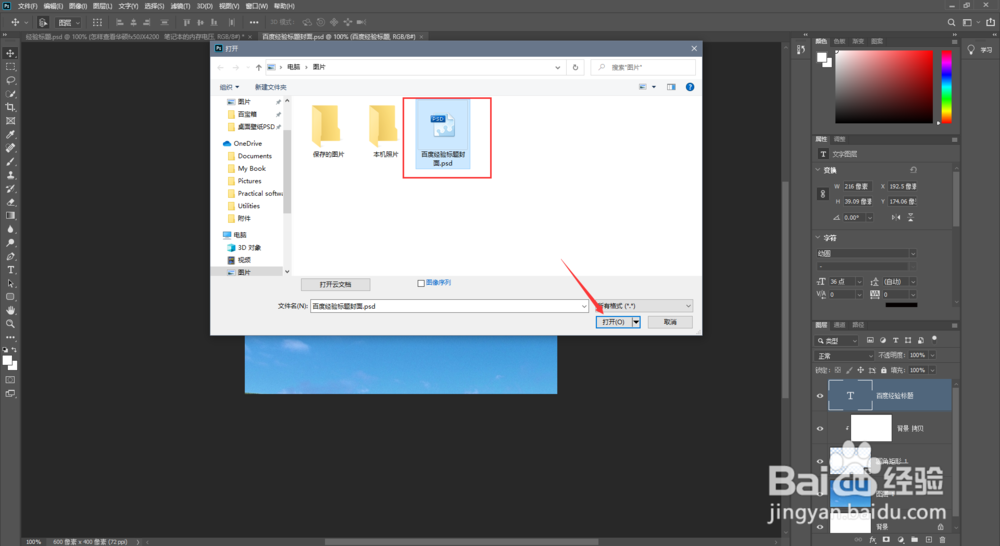This screenshot has height=546, width=1000.
Task: Click the 取消 button
Action: pyautogui.click(x=670, y=322)
